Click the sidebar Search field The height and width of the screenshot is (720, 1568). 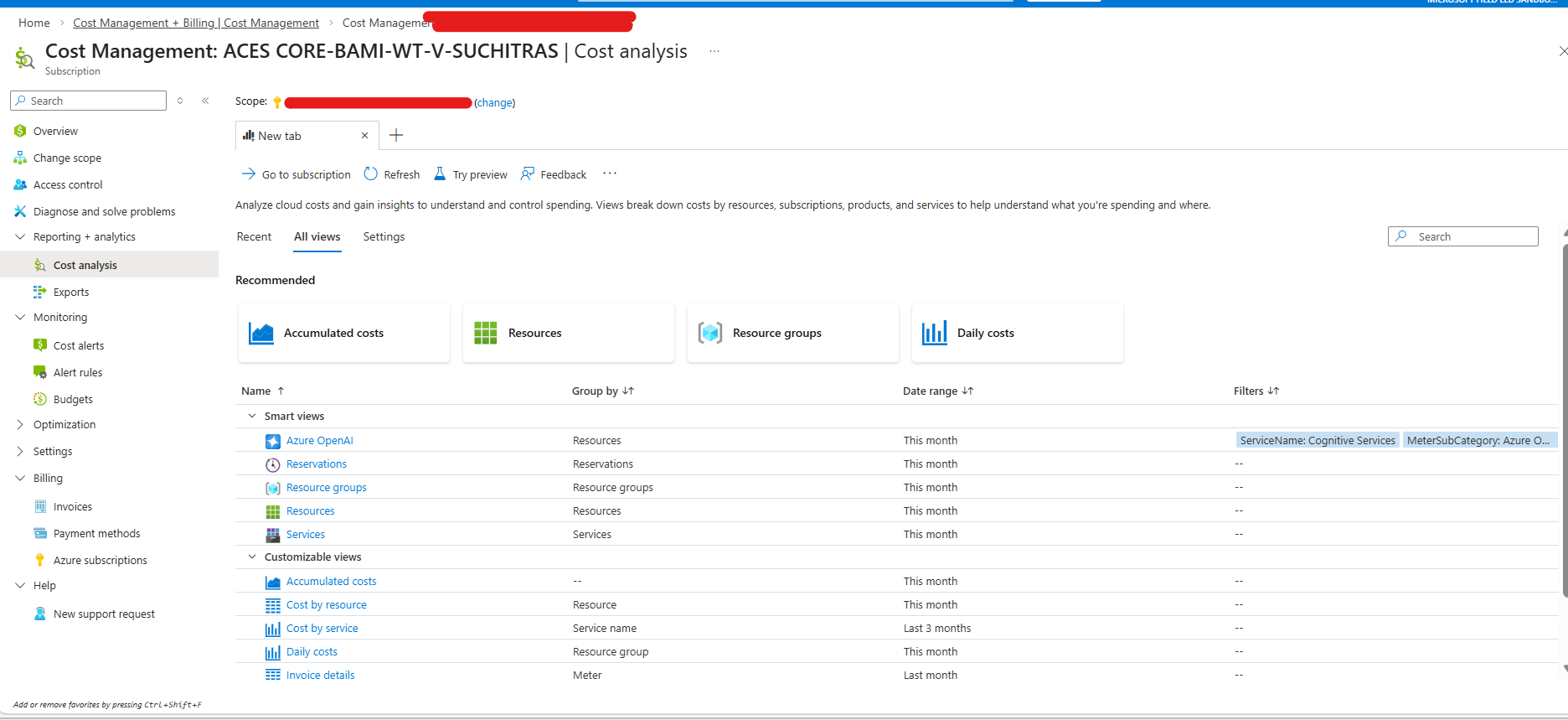pyautogui.click(x=88, y=101)
